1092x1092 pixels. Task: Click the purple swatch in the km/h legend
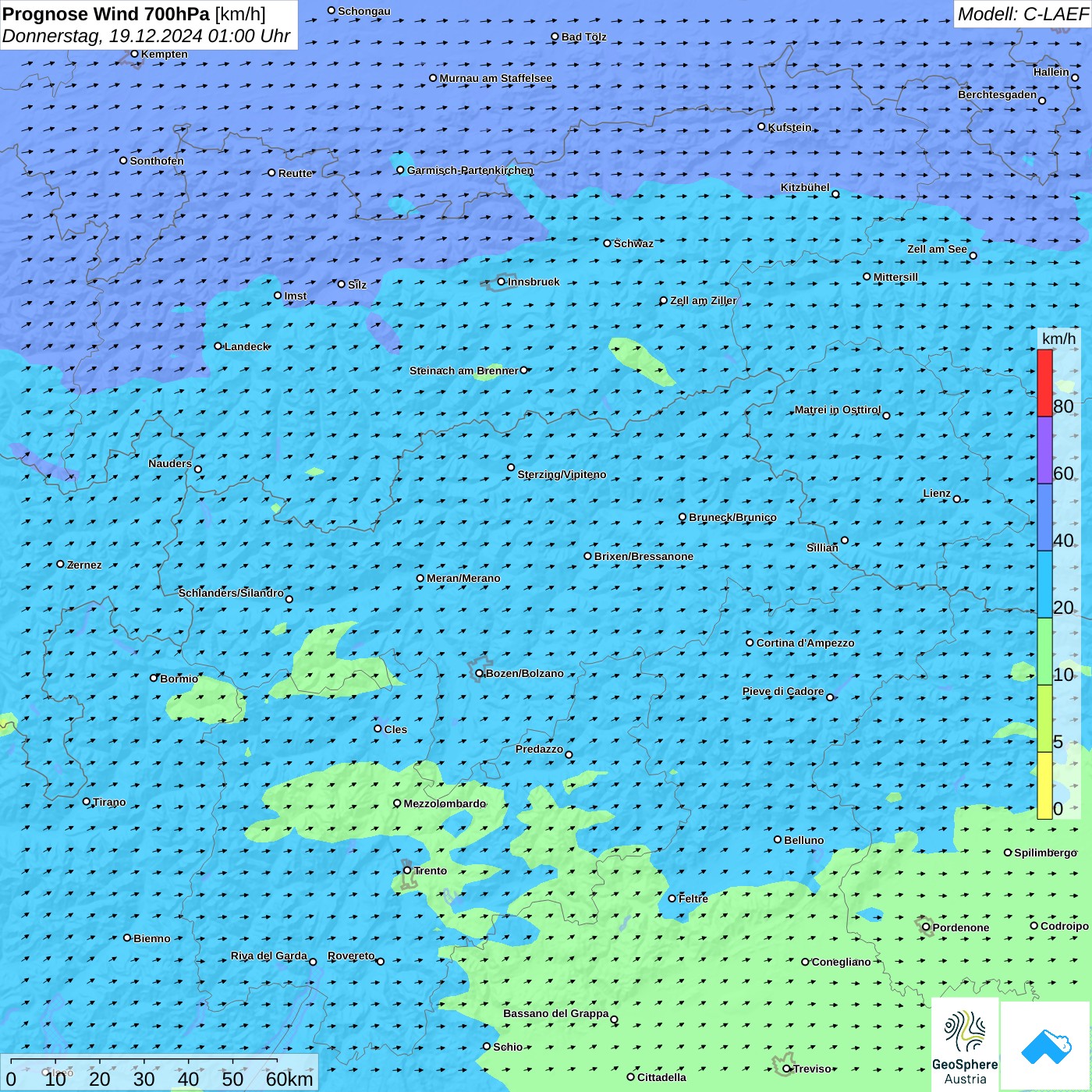pyautogui.click(x=1044, y=450)
